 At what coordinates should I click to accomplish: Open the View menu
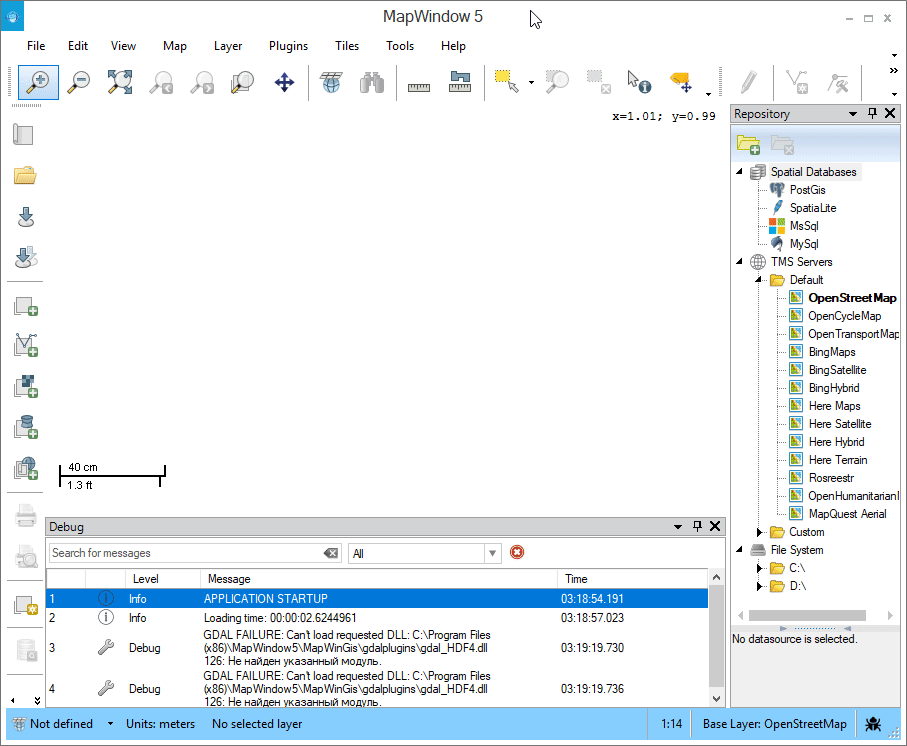click(x=123, y=46)
